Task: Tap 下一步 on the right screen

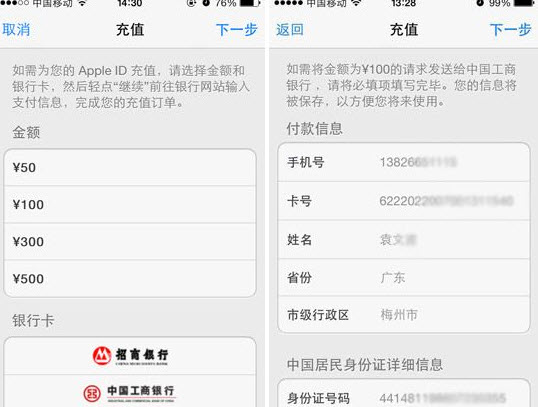Action: (511, 30)
